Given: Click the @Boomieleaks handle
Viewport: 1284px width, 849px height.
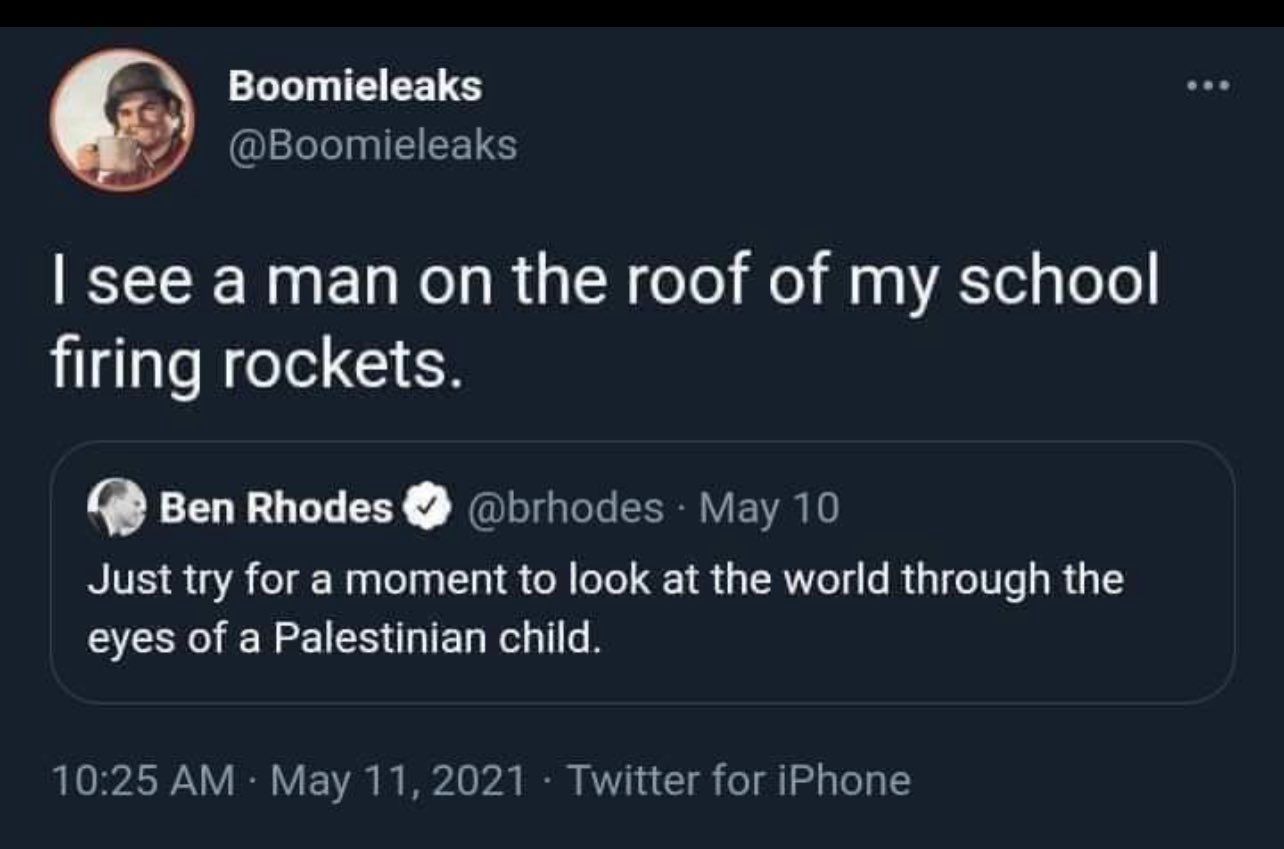Looking at the screenshot, I should click(x=372, y=146).
